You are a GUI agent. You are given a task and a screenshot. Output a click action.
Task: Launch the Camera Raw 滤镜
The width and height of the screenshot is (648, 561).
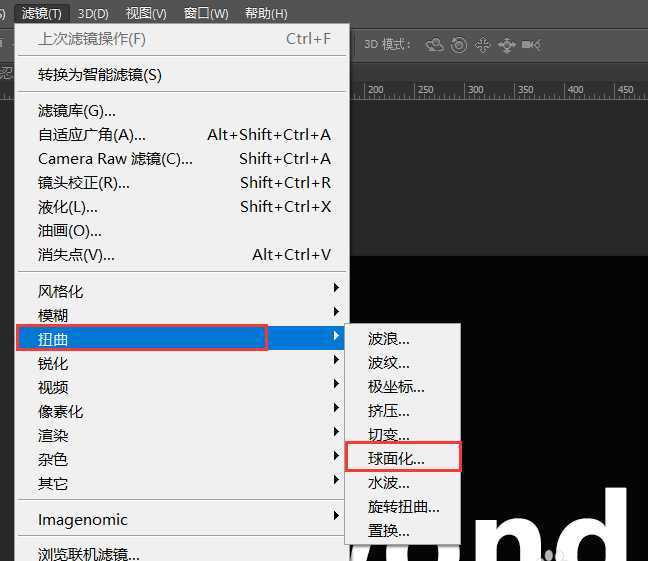pos(115,158)
